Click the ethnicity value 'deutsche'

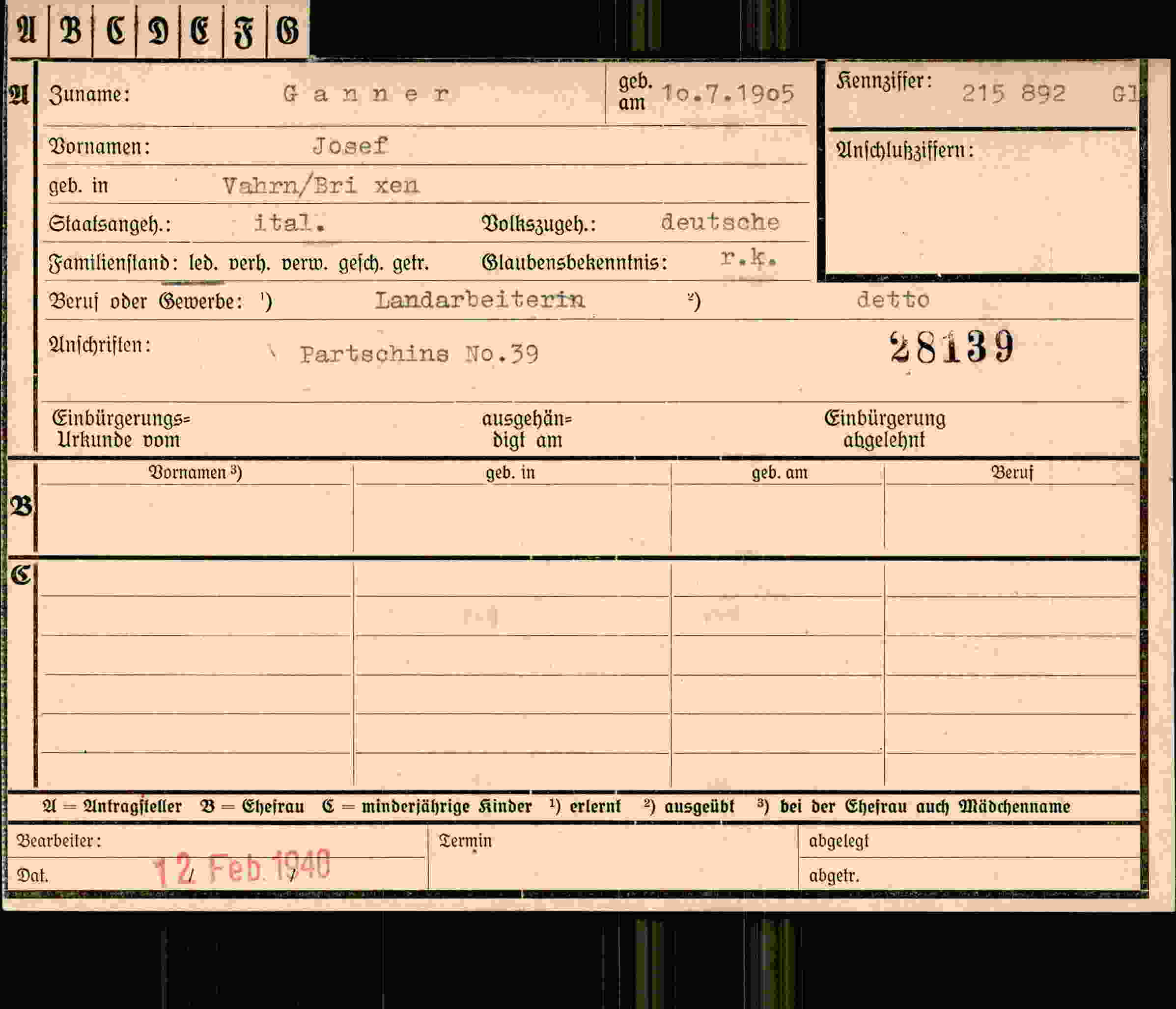(720, 222)
